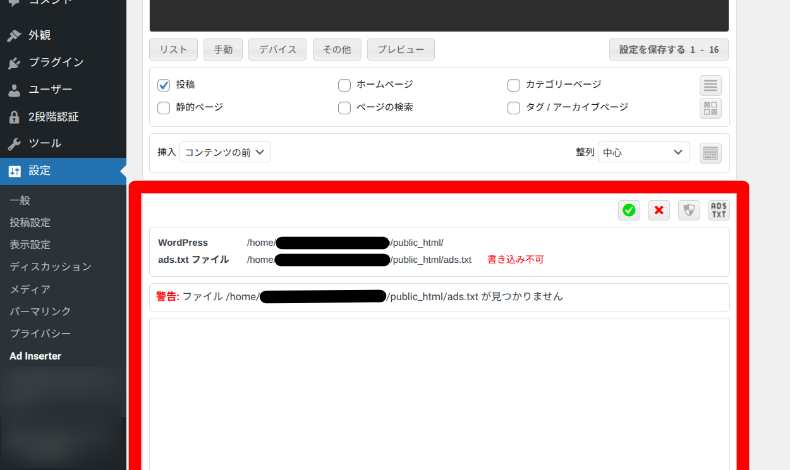Click the ads.txt ファイル label
Viewport: 790px width, 470px height.
(x=193, y=260)
